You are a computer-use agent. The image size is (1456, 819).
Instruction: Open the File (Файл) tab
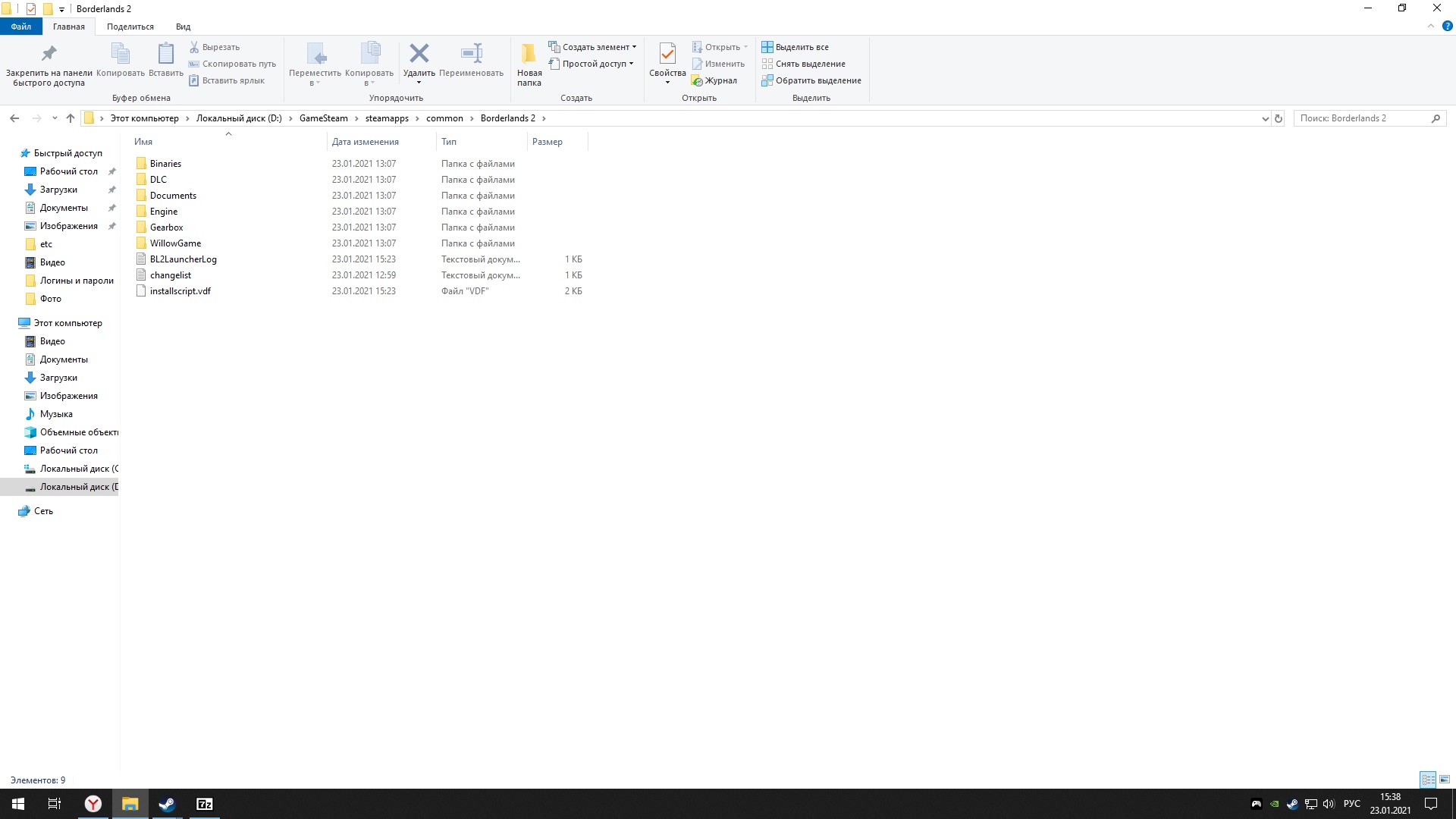tap(21, 27)
